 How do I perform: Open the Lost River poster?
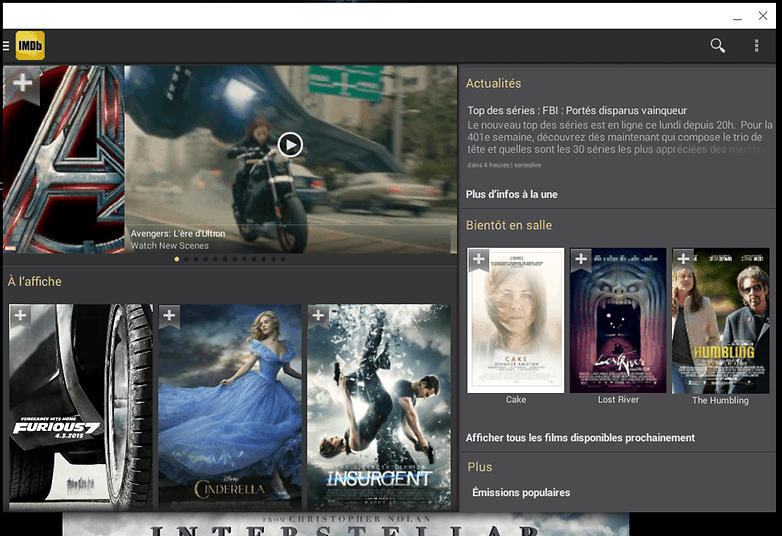[x=618, y=321]
